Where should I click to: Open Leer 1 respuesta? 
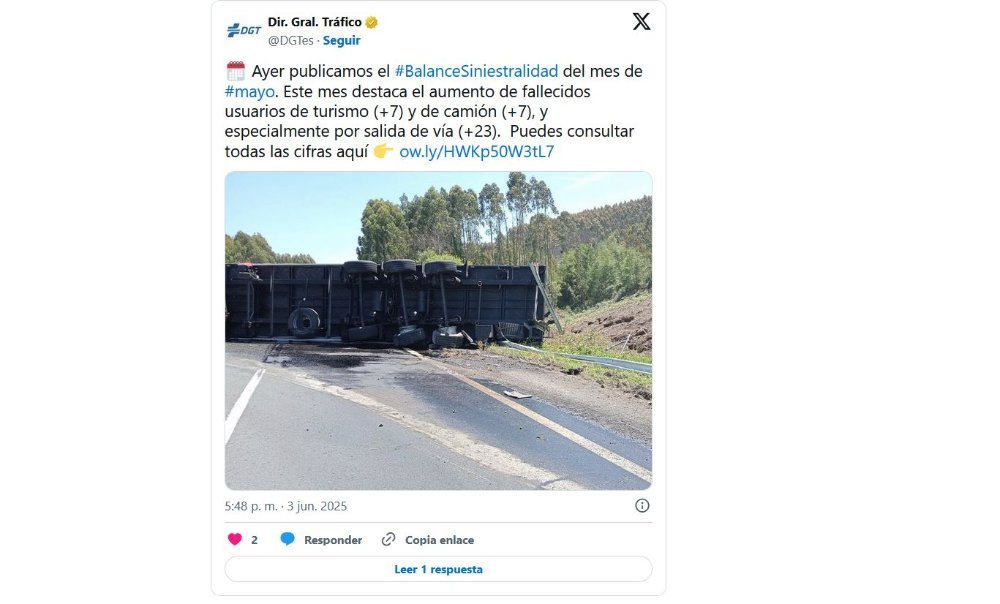pos(438,569)
